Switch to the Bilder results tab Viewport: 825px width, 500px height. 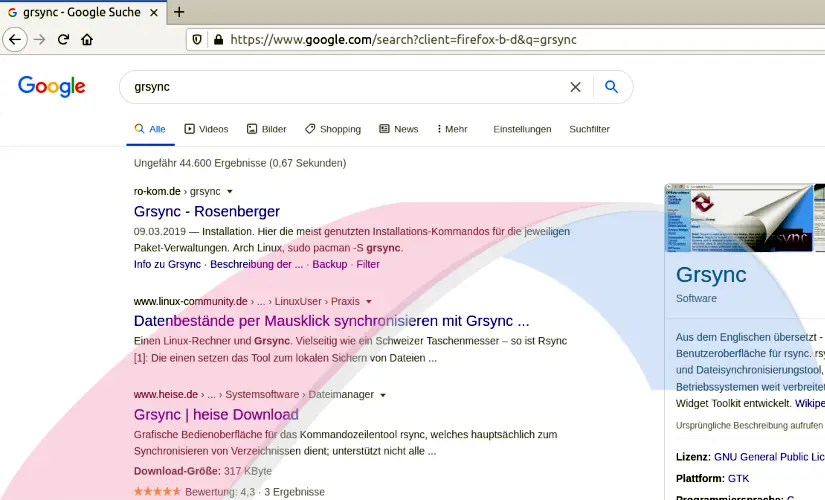(267, 129)
